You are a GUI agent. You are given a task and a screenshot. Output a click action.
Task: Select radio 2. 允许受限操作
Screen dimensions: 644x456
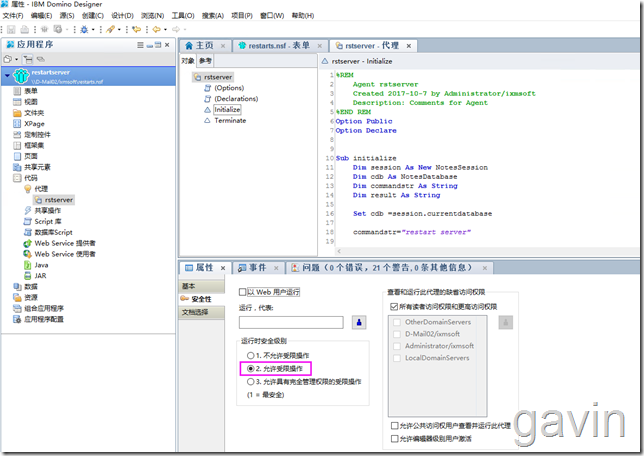(x=251, y=368)
